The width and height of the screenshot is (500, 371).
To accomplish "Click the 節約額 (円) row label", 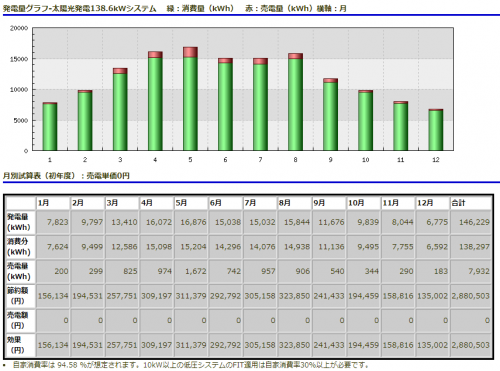I will pyautogui.click(x=21, y=296).
